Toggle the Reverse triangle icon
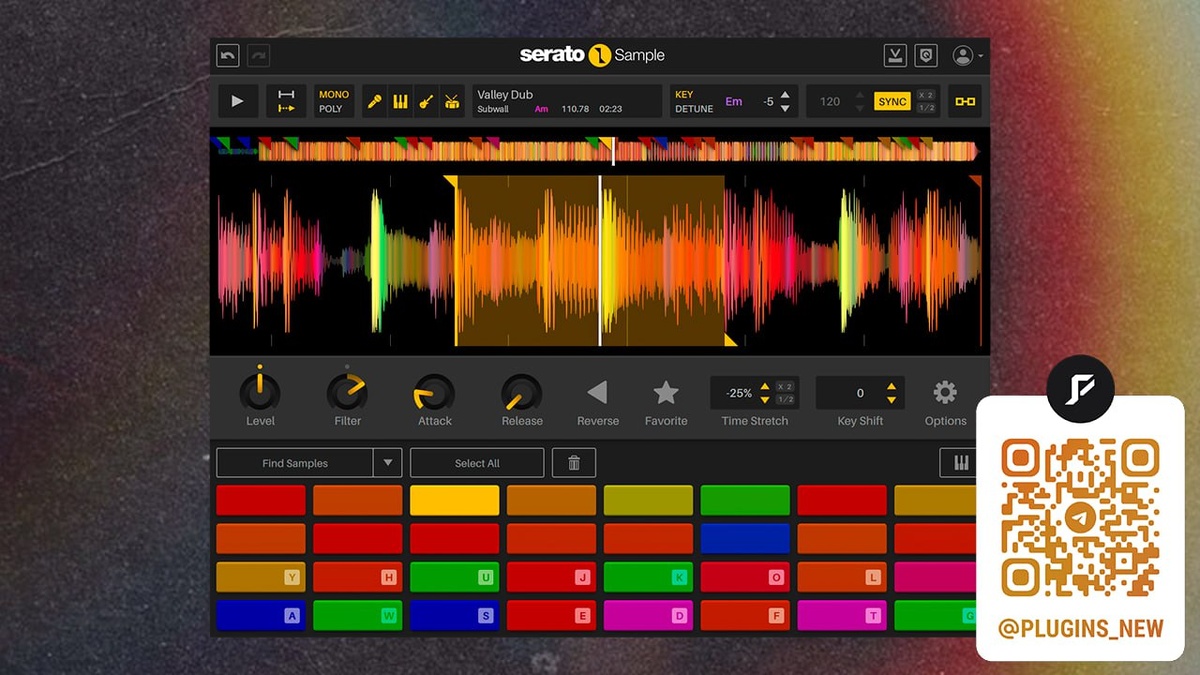1200x675 pixels. tap(597, 391)
